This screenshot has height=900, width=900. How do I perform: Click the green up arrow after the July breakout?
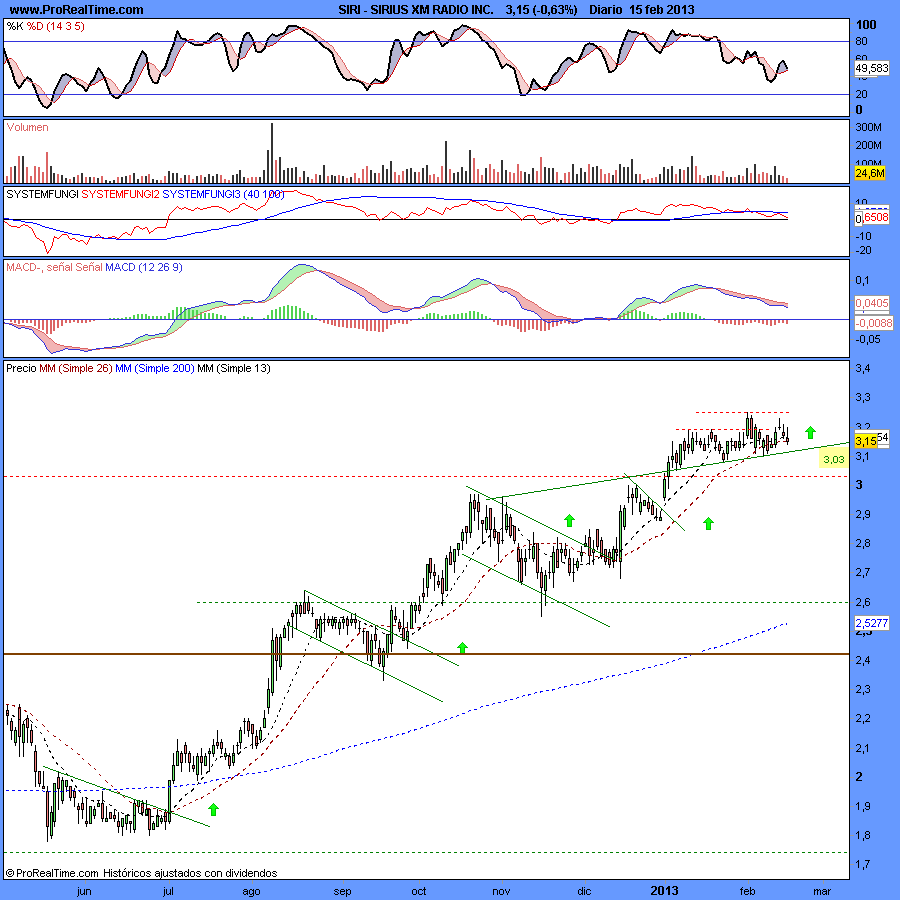(x=213, y=809)
